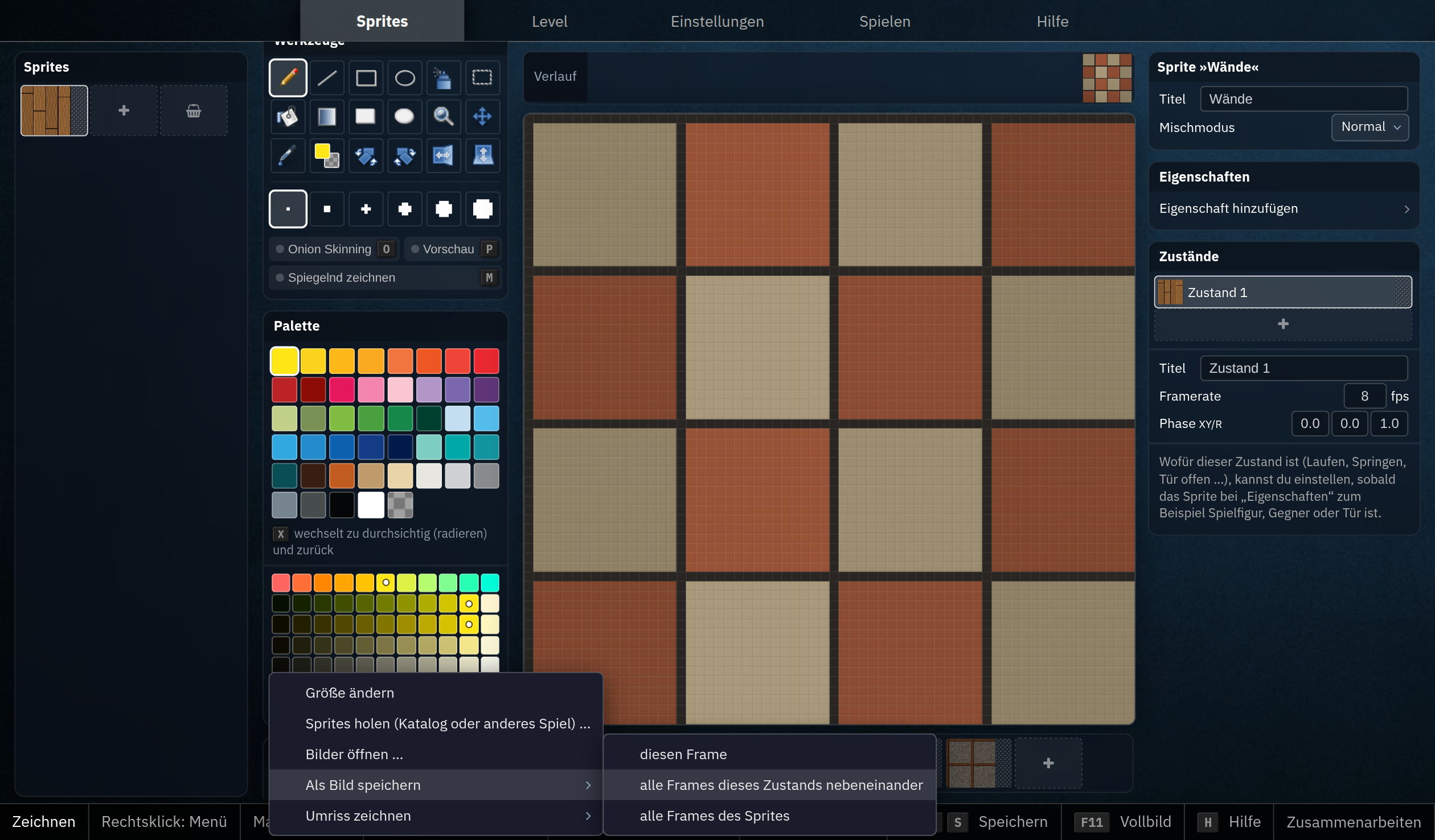
Task: Select the move tool
Action: (483, 117)
